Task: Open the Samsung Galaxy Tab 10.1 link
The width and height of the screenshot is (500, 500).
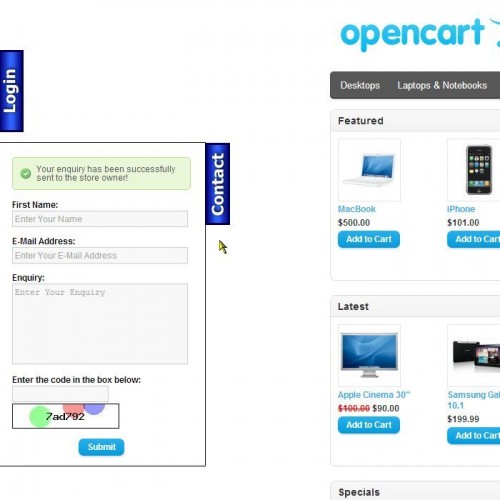Action: (474, 400)
